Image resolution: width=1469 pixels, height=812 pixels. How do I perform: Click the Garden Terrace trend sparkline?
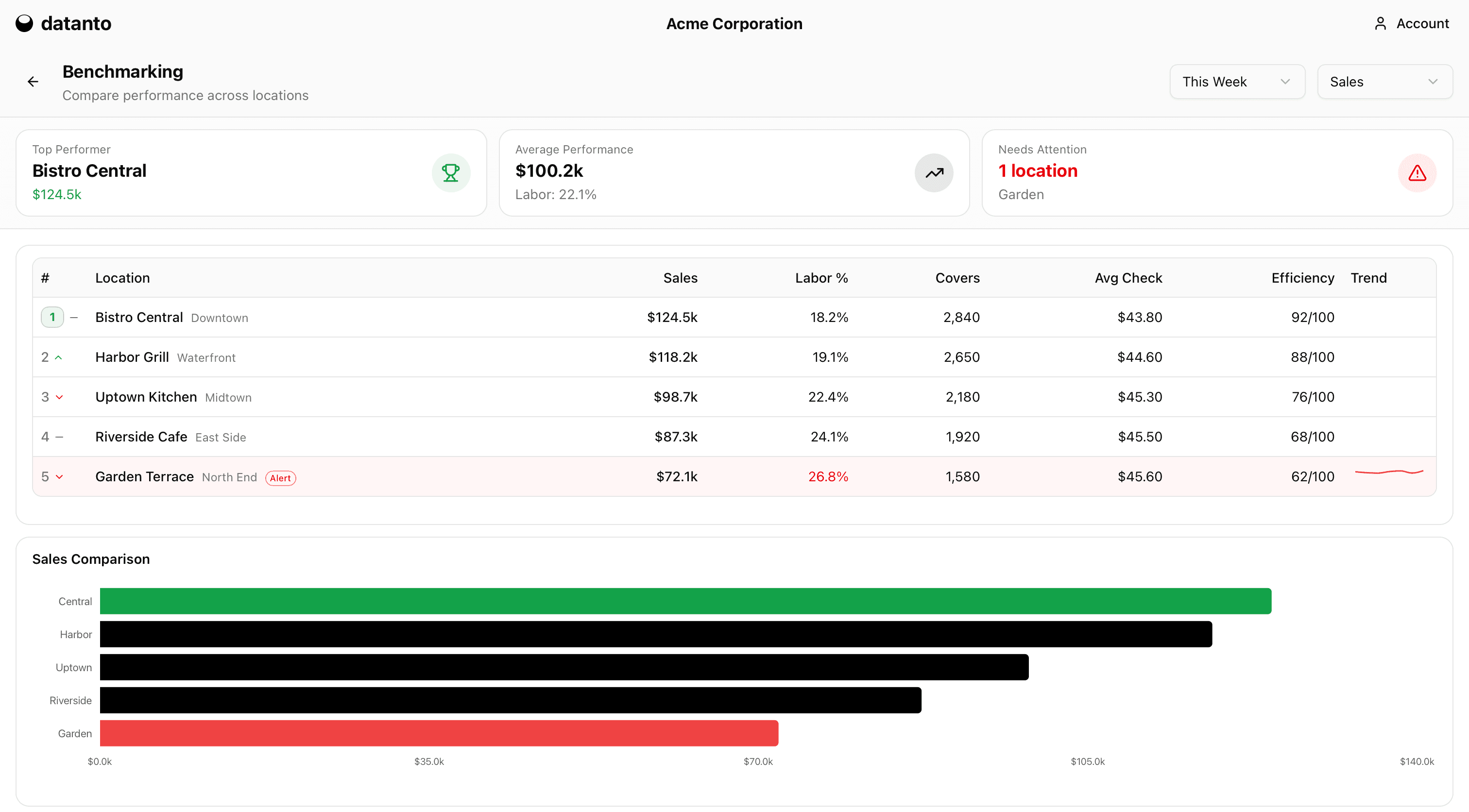[1388, 472]
